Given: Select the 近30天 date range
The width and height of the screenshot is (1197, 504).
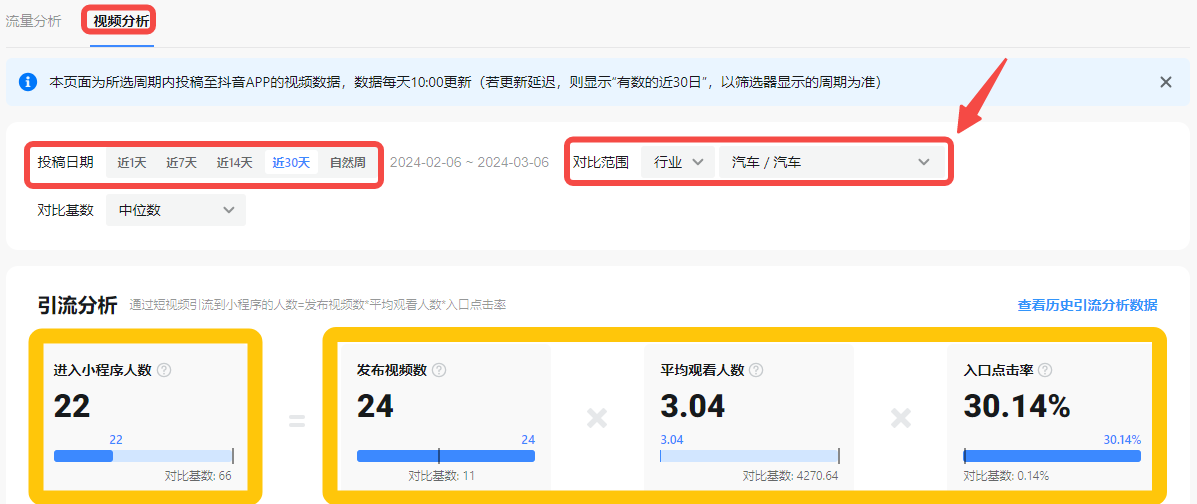Looking at the screenshot, I should [x=291, y=162].
